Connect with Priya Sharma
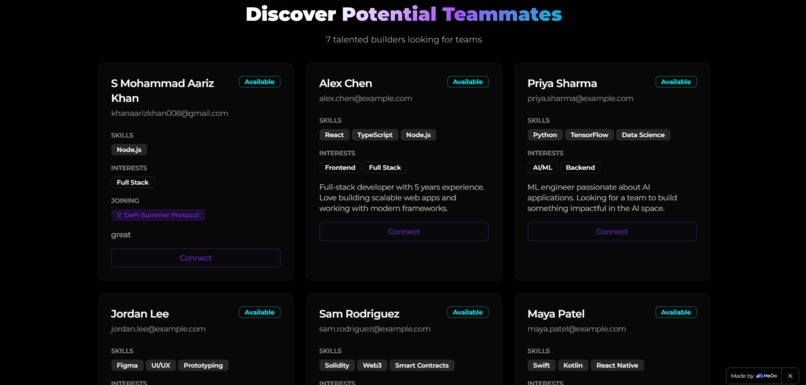Viewport: 806px width, 385px height. click(x=612, y=232)
